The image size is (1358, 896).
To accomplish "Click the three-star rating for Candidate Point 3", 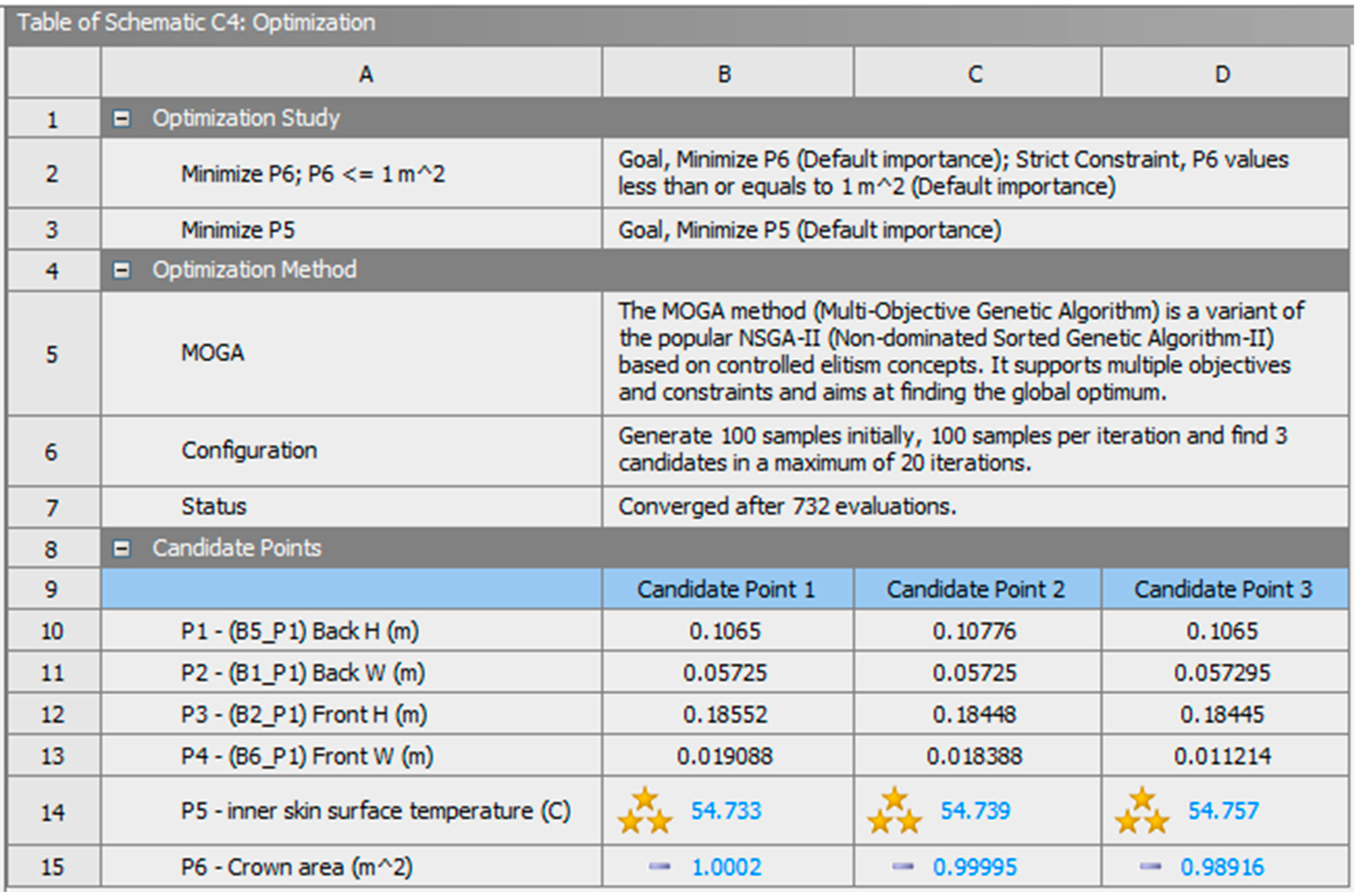I will (x=1142, y=811).
